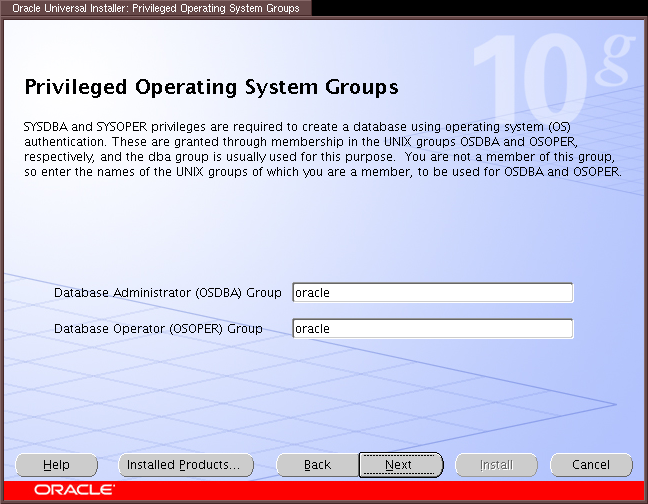Click the empty title bar beside window title
Viewport: 648px width, 504px height.
(480, 8)
